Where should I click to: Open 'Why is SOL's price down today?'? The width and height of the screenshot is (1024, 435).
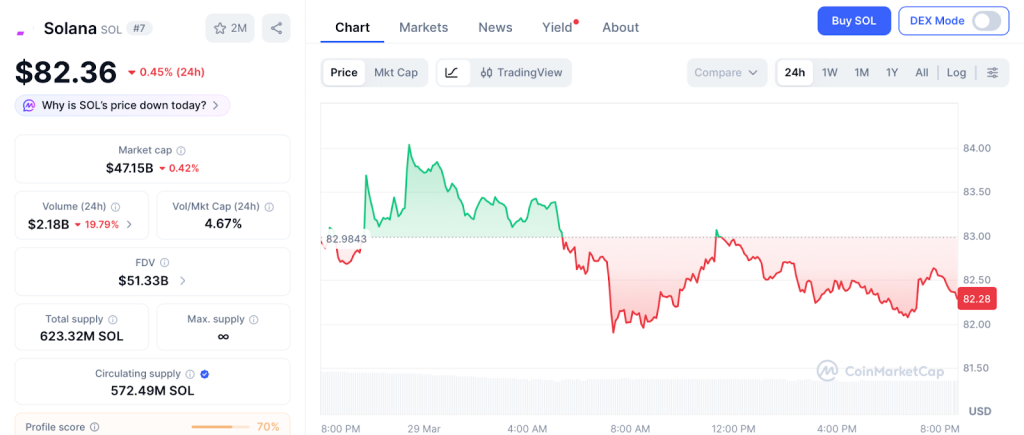click(x=122, y=105)
